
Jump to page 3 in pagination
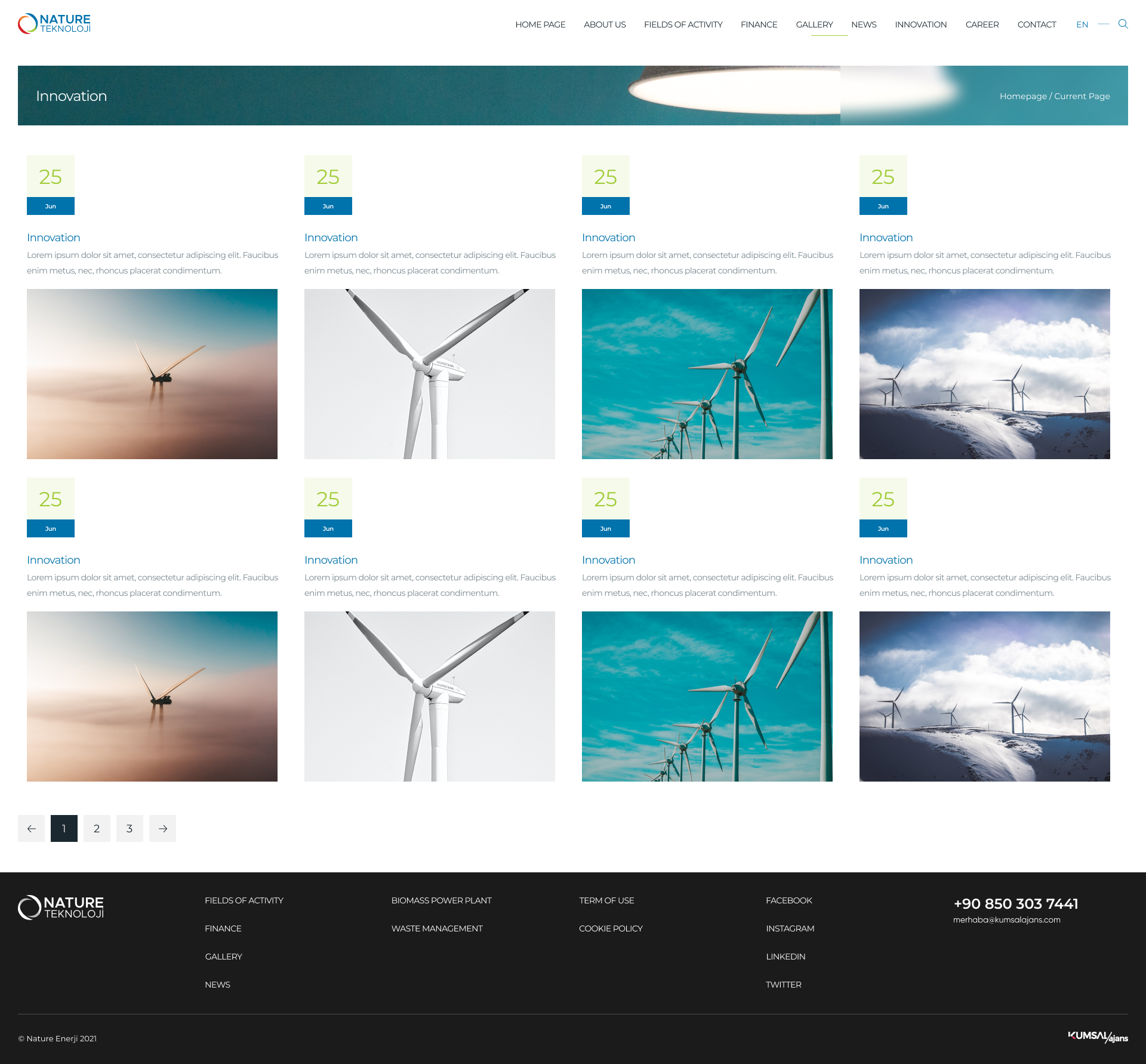pyautogui.click(x=130, y=828)
